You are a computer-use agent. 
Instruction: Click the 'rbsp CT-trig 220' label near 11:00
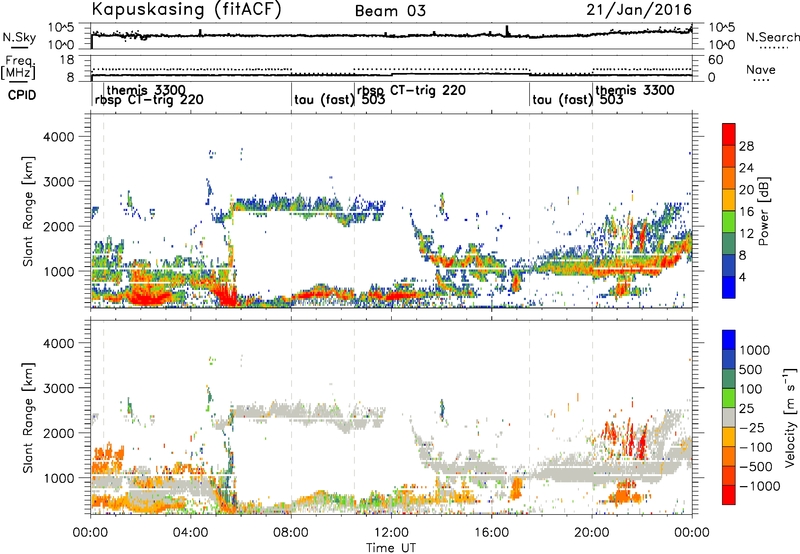click(411, 91)
